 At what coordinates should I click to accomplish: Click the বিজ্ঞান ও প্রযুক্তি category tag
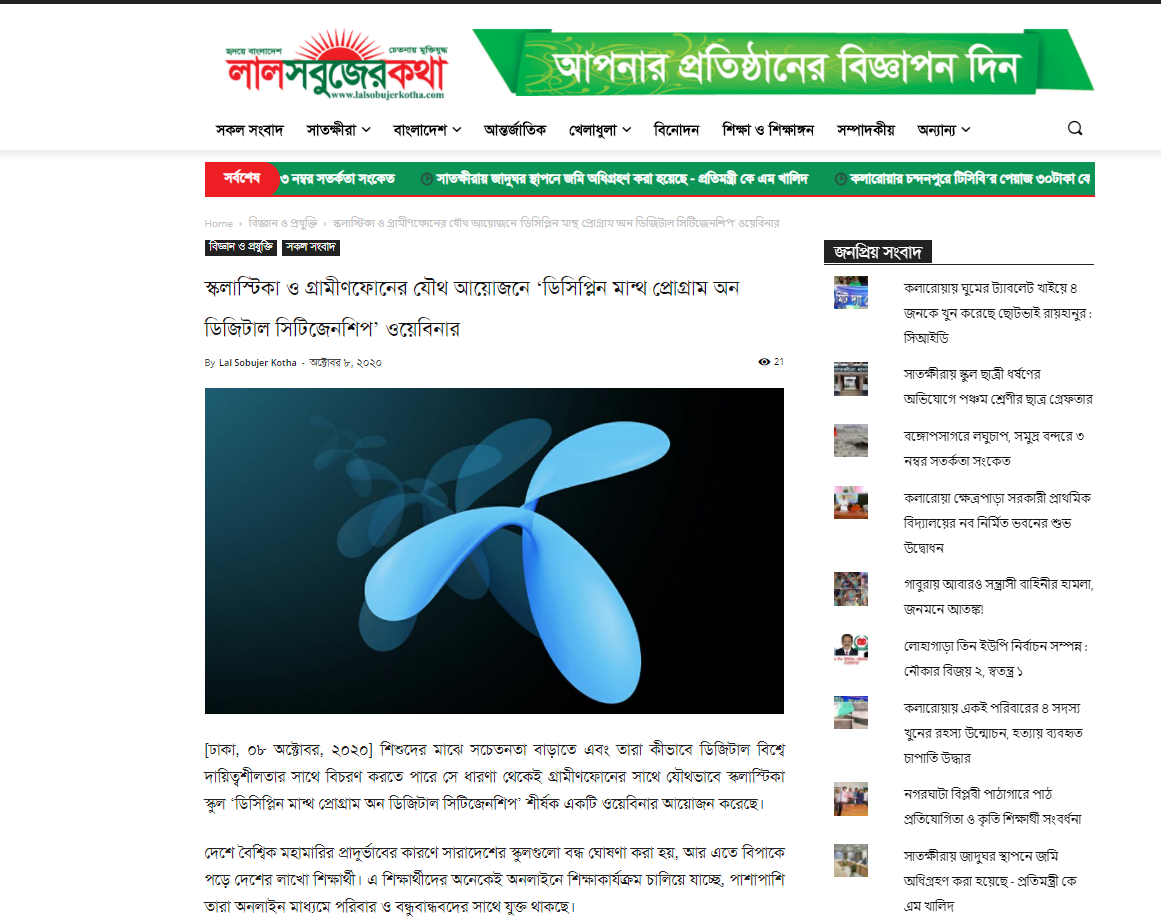point(241,247)
